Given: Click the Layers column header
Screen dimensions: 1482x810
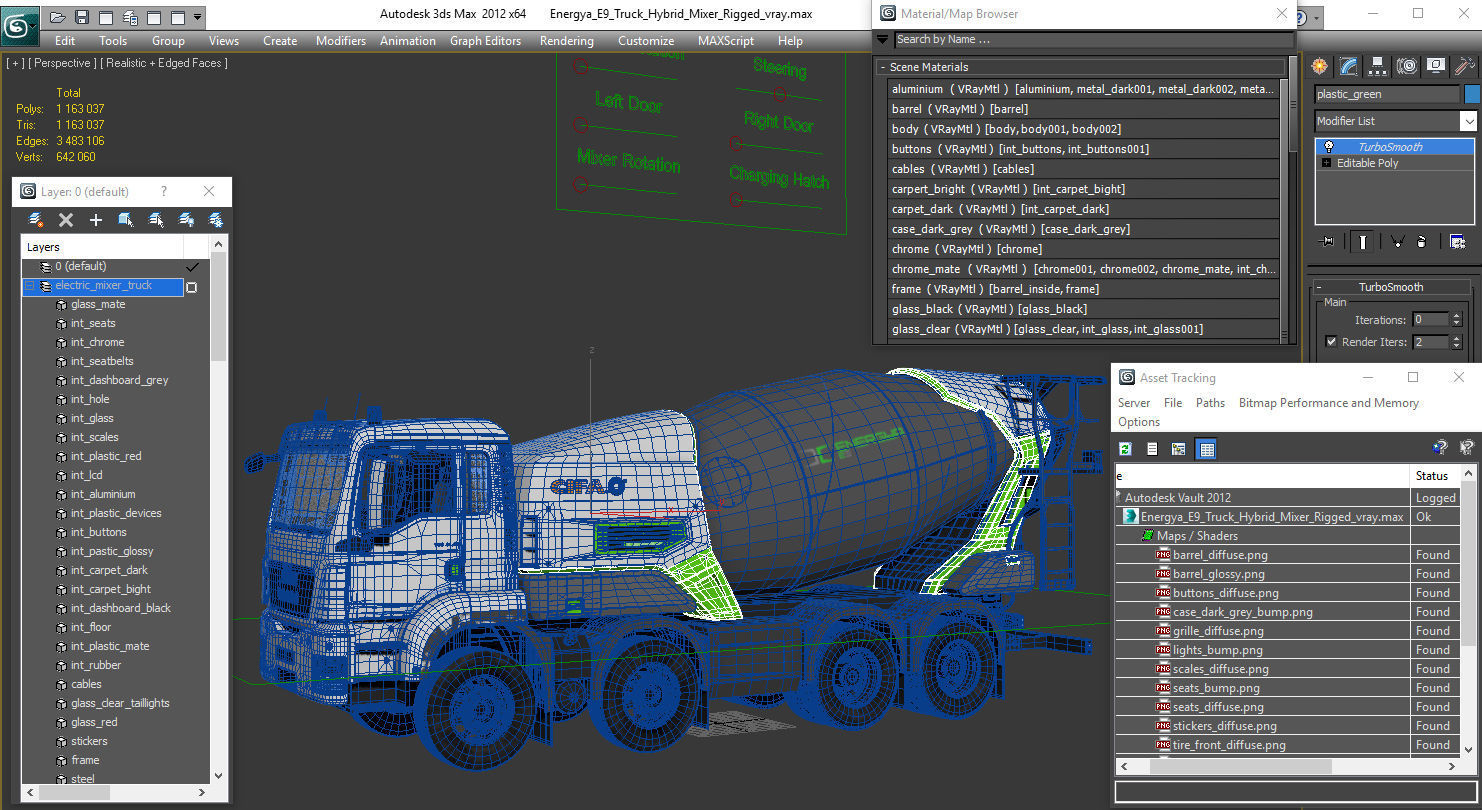Looking at the screenshot, I should click(103, 247).
